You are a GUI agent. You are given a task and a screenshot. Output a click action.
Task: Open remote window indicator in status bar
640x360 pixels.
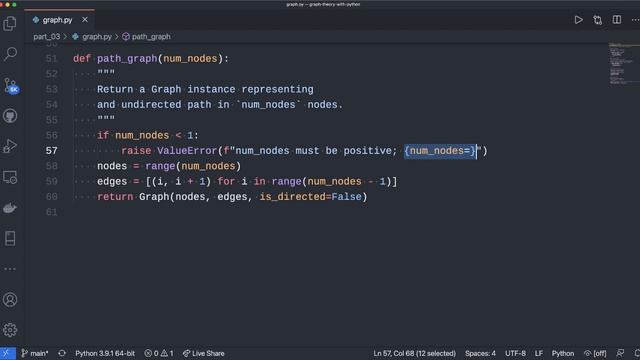tap(8, 353)
